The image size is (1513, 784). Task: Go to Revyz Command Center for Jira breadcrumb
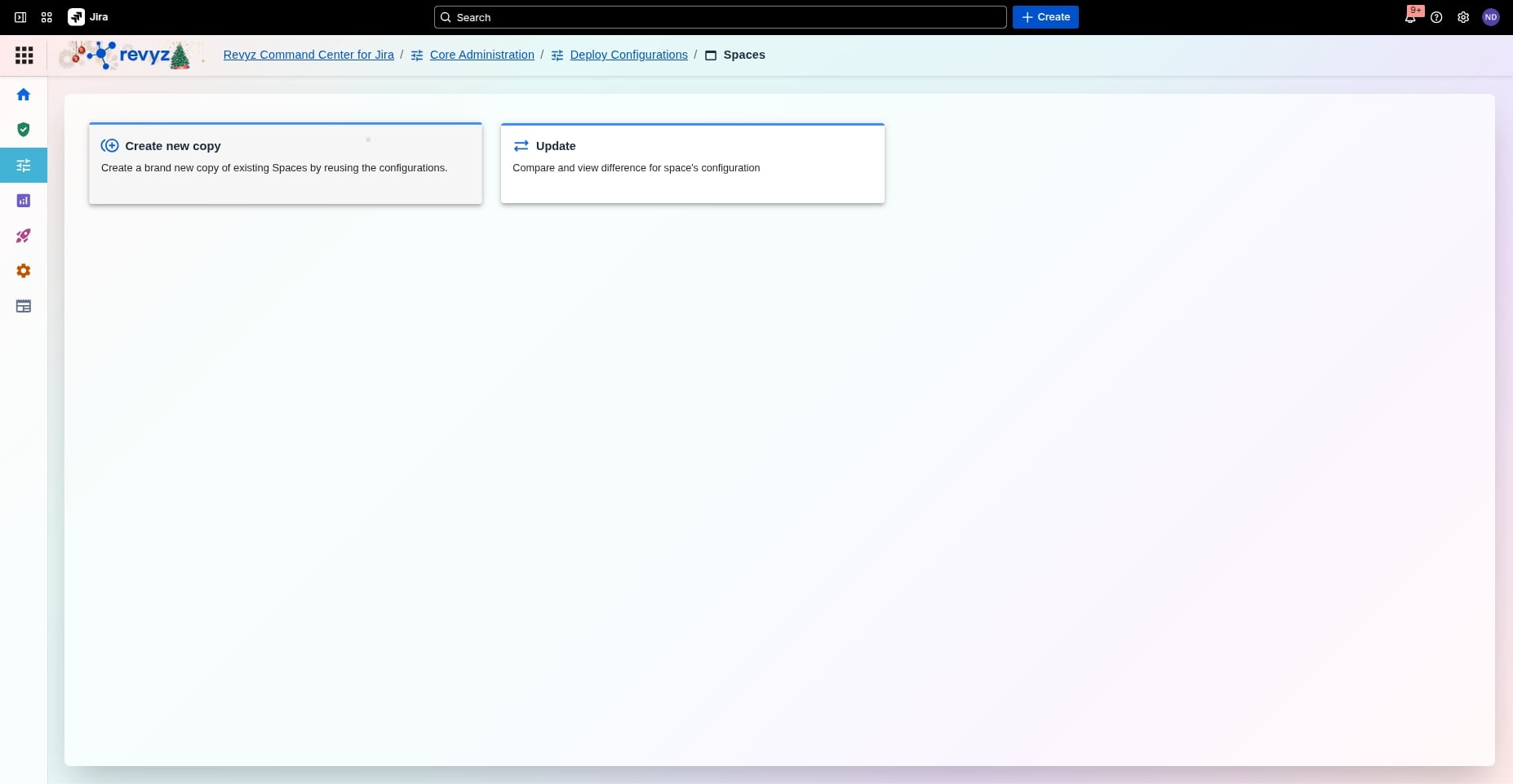308,55
